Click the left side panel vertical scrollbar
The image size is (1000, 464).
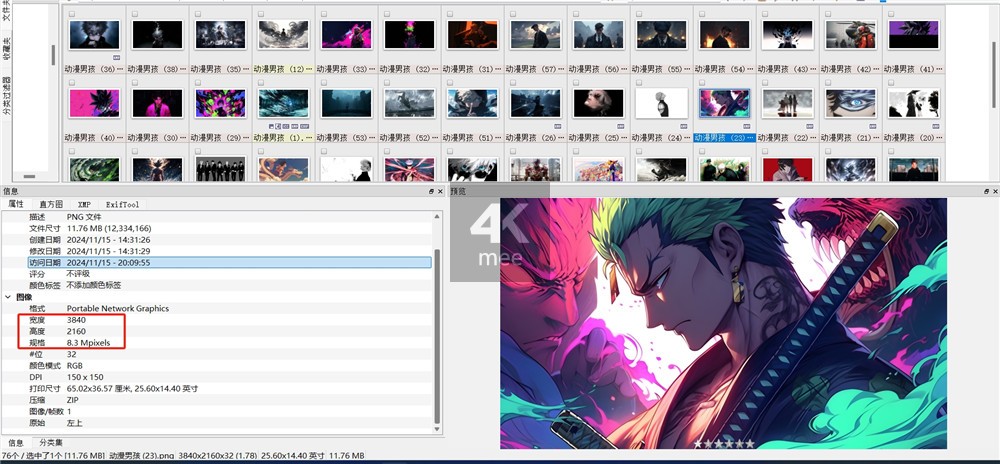point(54,55)
